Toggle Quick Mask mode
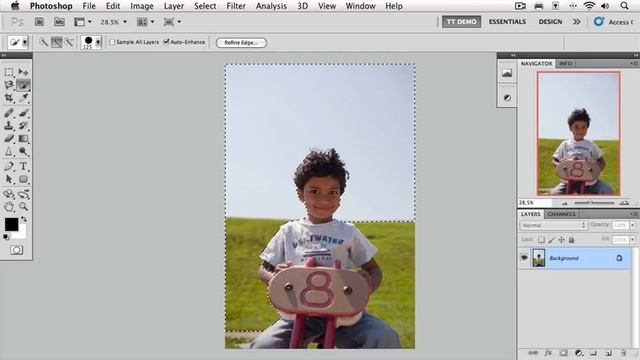640x360 pixels. [16, 250]
